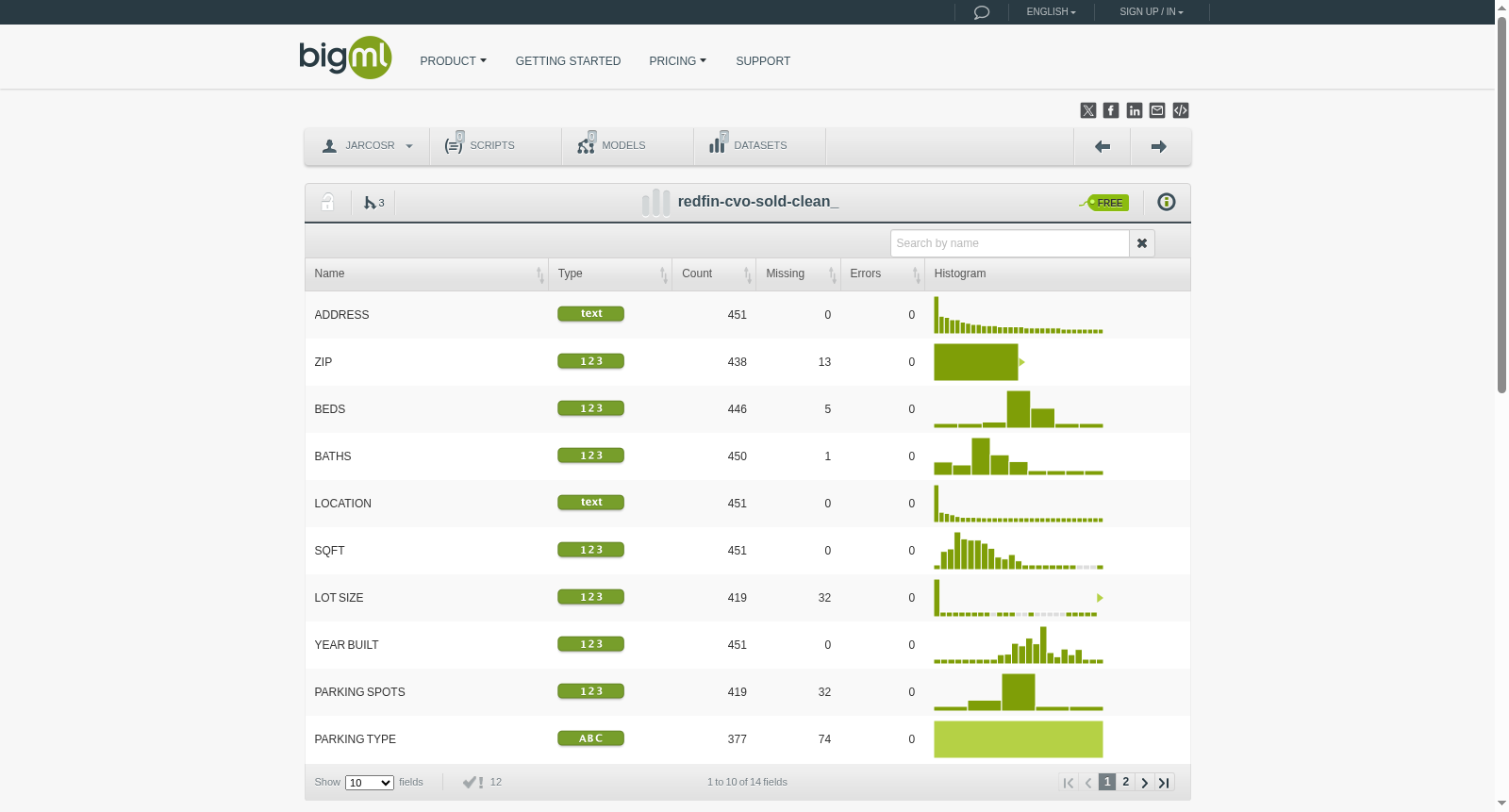The image size is (1509, 812).
Task: Open the PRODUCT dropdown menu
Action: click(x=453, y=61)
